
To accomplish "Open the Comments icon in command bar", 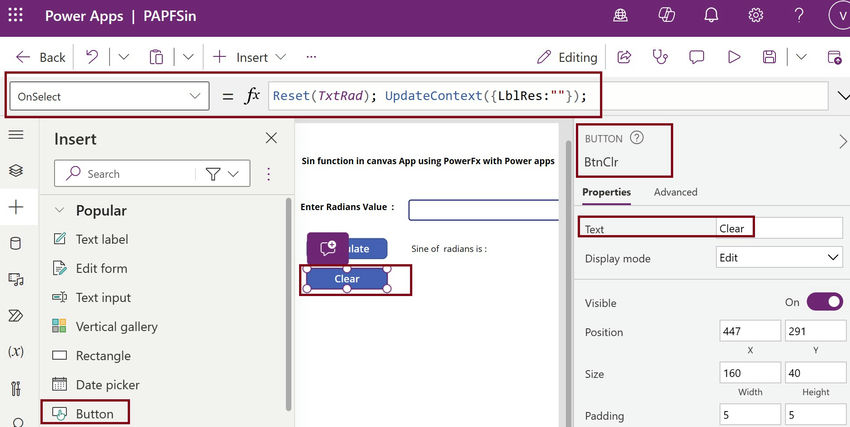I will click(x=697, y=56).
